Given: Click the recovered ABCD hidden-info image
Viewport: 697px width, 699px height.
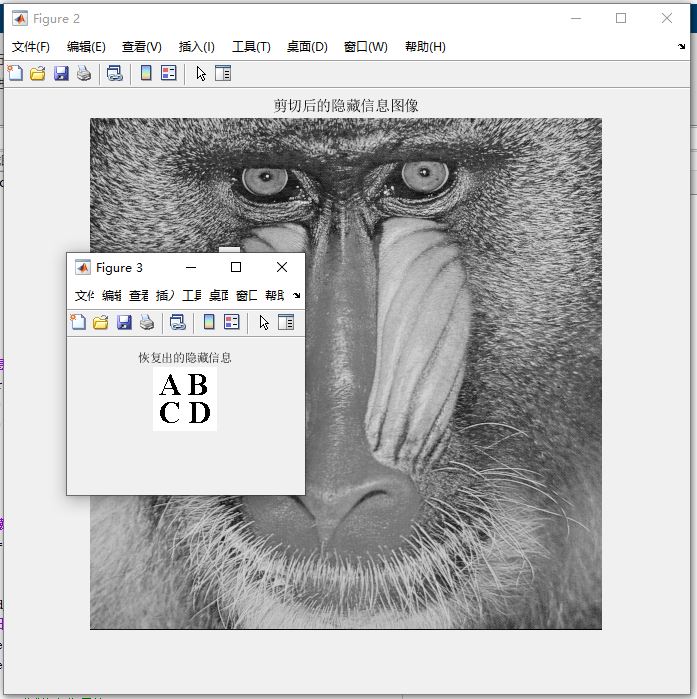Looking at the screenshot, I should coord(185,399).
